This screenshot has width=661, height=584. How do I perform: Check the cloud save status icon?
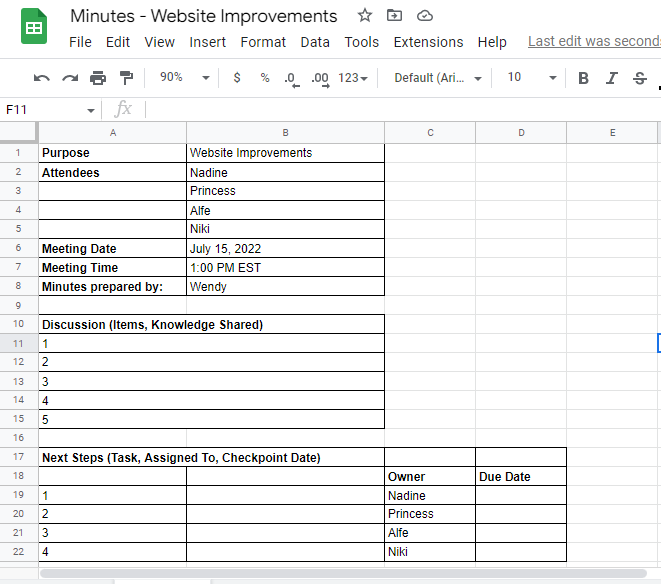425,16
